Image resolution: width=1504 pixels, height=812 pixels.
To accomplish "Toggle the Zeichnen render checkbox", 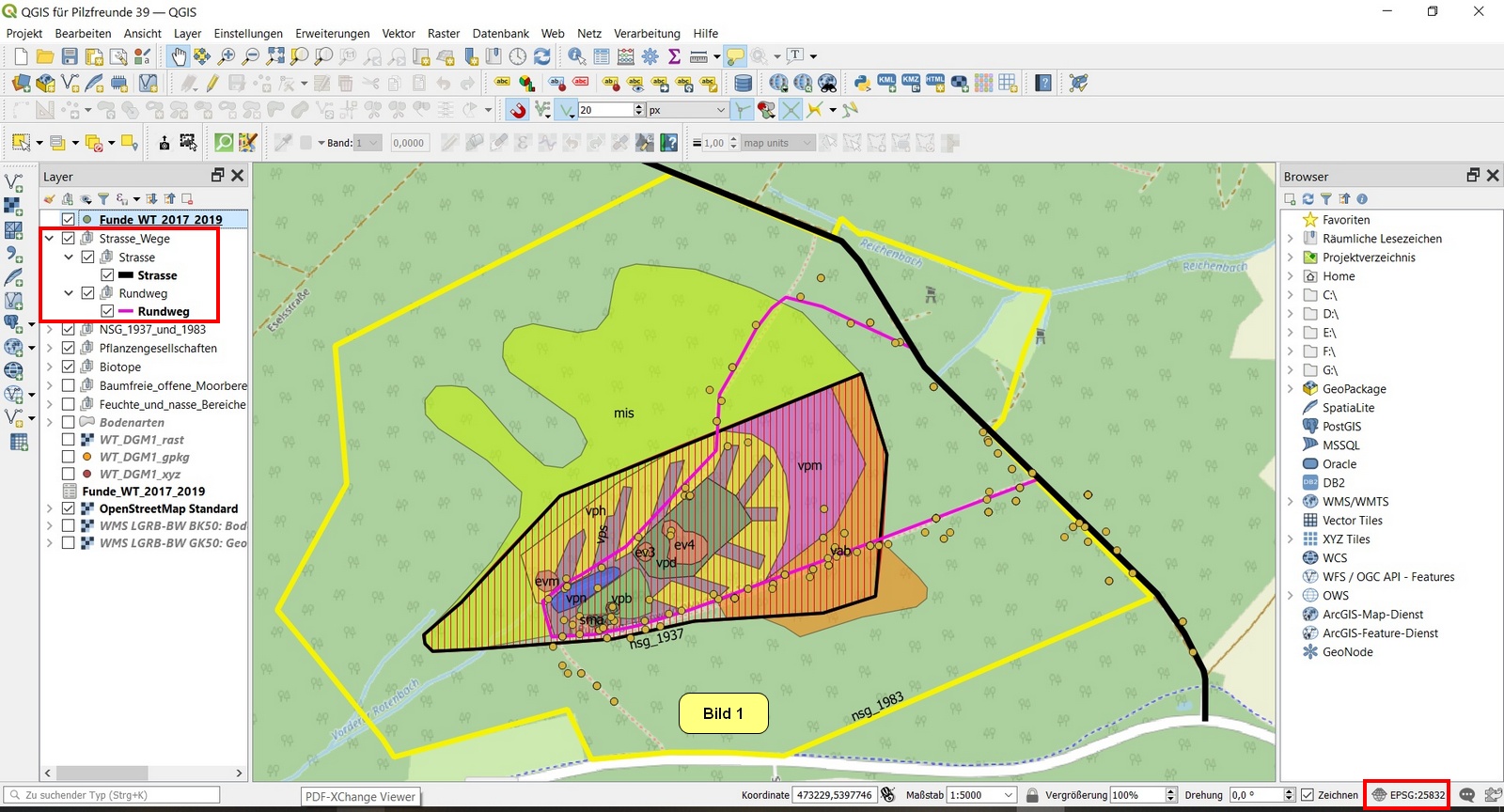I will tap(1308, 795).
